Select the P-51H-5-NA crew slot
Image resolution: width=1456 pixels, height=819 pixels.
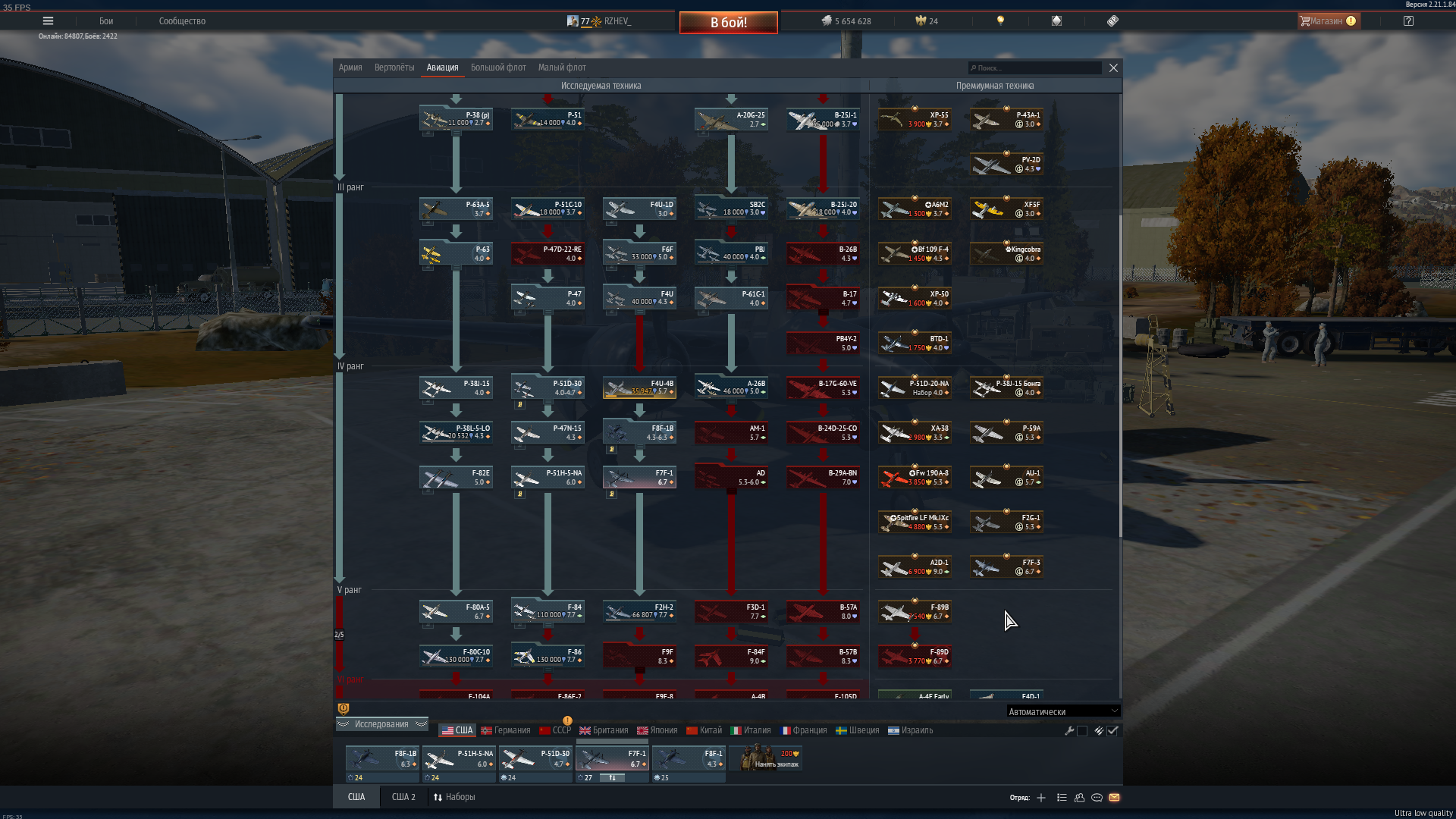pyautogui.click(x=459, y=758)
